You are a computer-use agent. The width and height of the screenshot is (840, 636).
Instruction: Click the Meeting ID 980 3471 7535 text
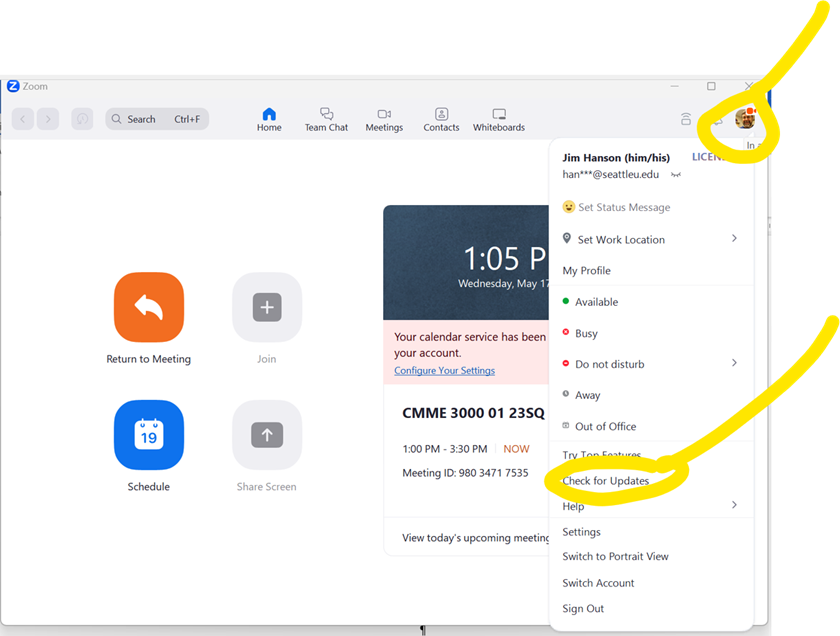465,473
